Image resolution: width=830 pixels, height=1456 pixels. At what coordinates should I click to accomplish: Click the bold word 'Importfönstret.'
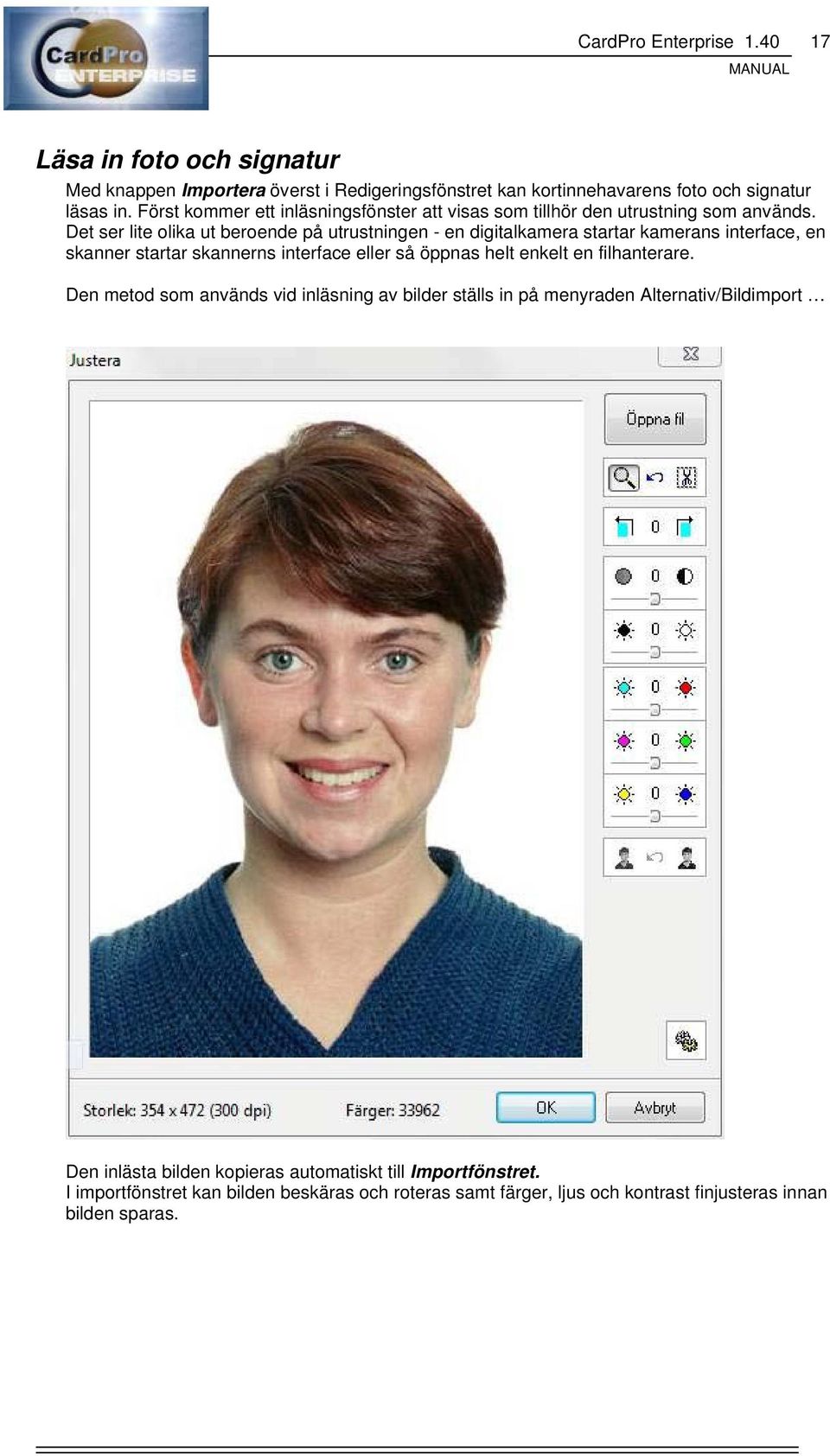click(x=476, y=1172)
